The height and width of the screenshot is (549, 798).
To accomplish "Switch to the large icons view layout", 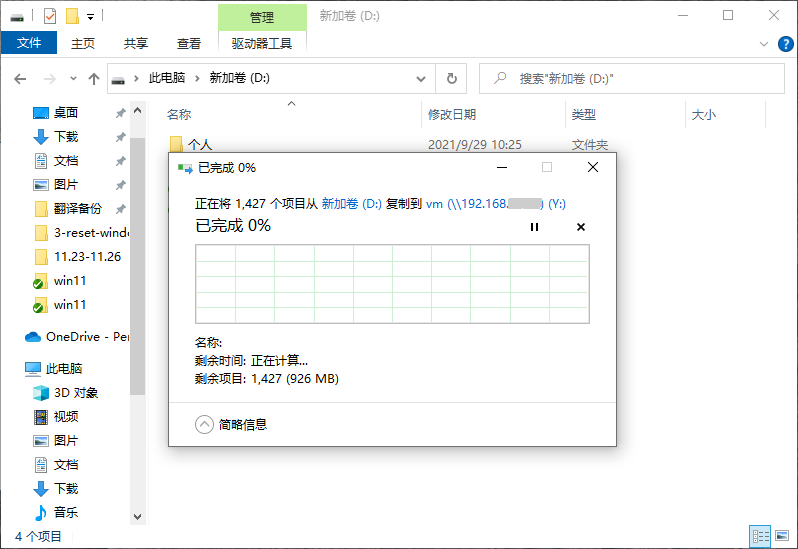I will tap(780, 537).
